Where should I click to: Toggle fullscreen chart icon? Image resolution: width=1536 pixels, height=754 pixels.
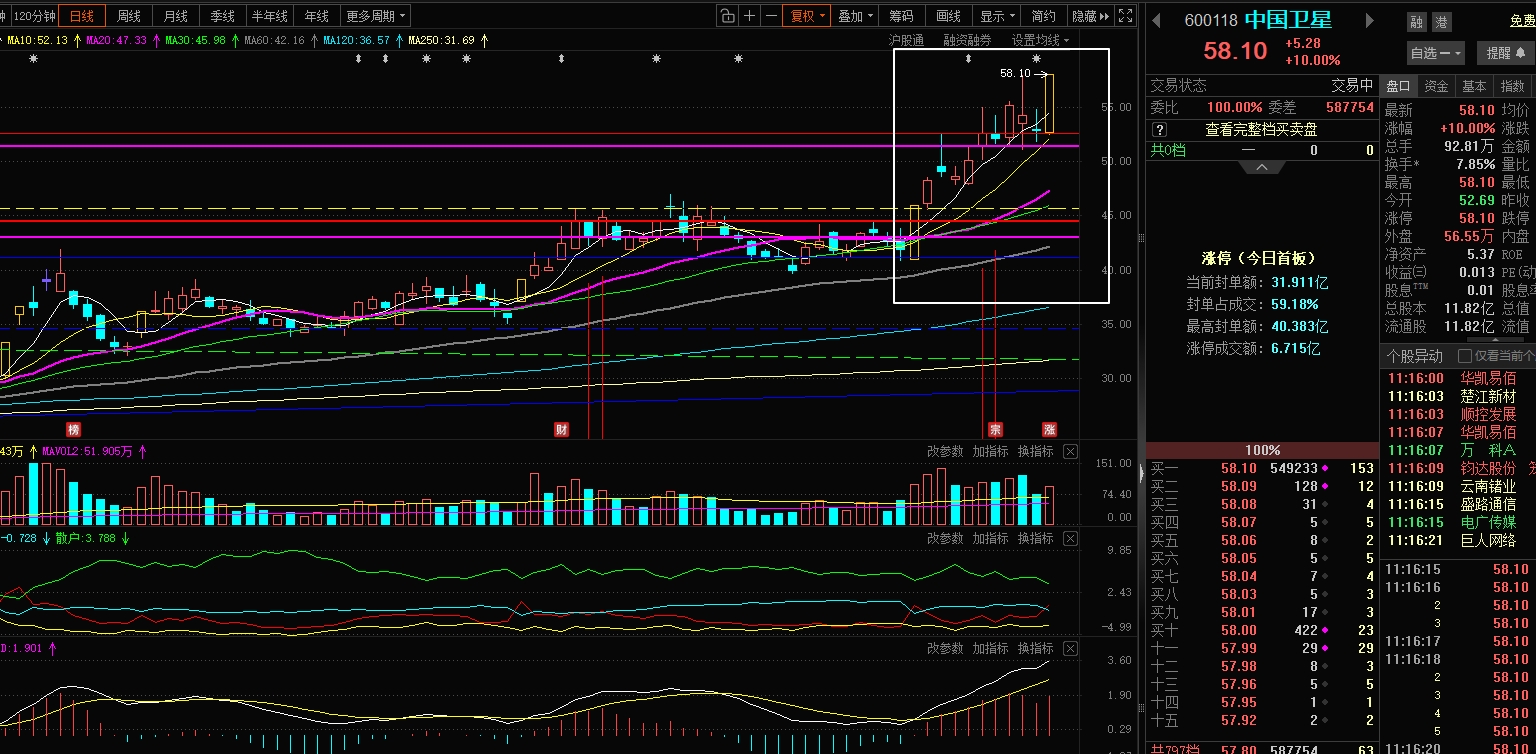coord(1125,16)
